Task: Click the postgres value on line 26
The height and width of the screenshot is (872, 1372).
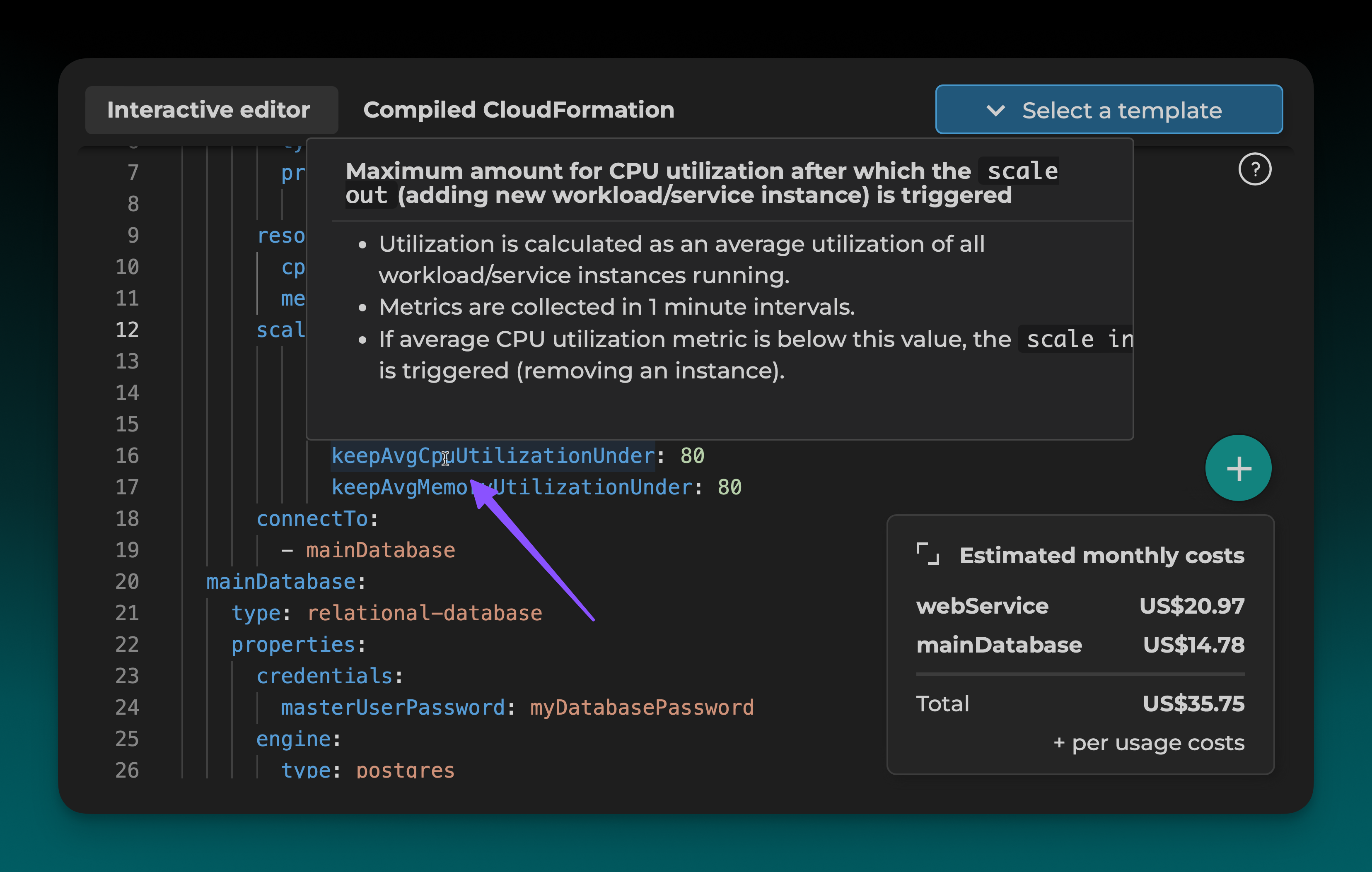Action: click(x=405, y=771)
